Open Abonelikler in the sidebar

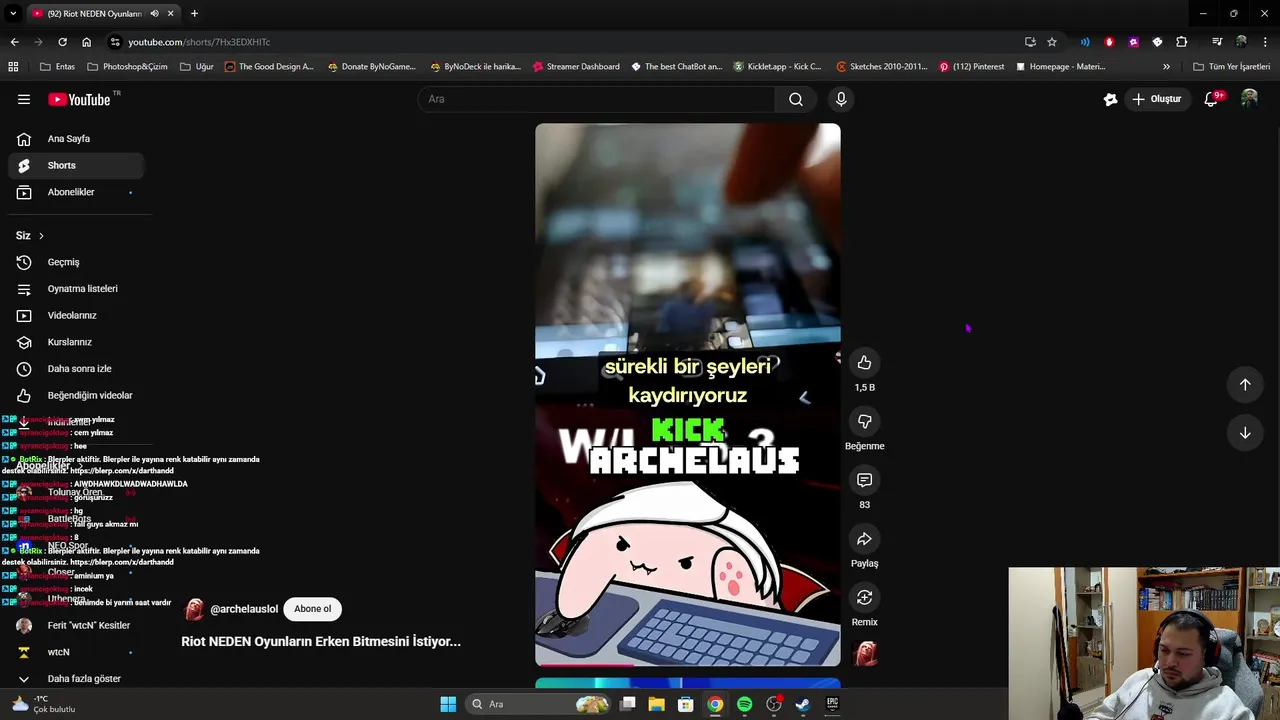pyautogui.click(x=76, y=192)
